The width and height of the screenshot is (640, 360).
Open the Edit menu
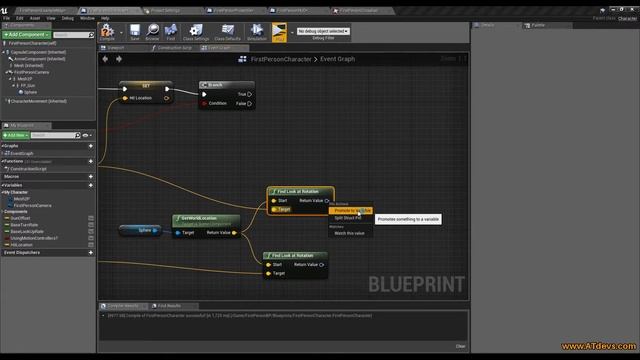click(x=20, y=18)
